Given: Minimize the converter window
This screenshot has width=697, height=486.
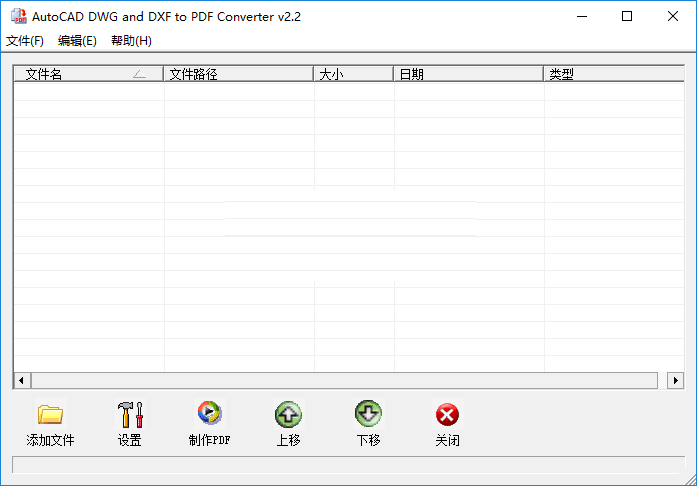Looking at the screenshot, I should pos(582,16).
